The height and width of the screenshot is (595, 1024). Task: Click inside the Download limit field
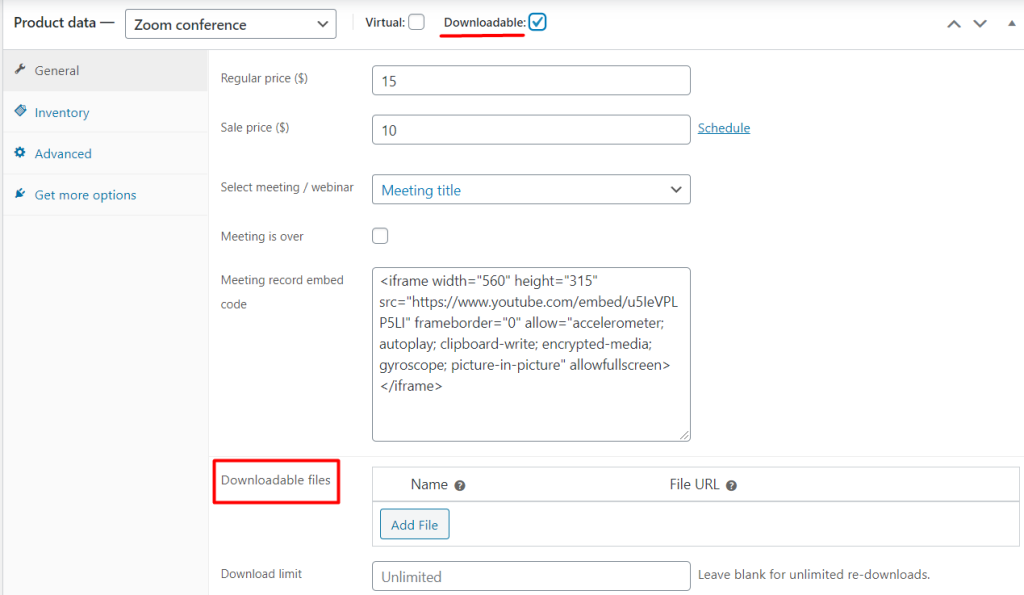tap(531, 575)
